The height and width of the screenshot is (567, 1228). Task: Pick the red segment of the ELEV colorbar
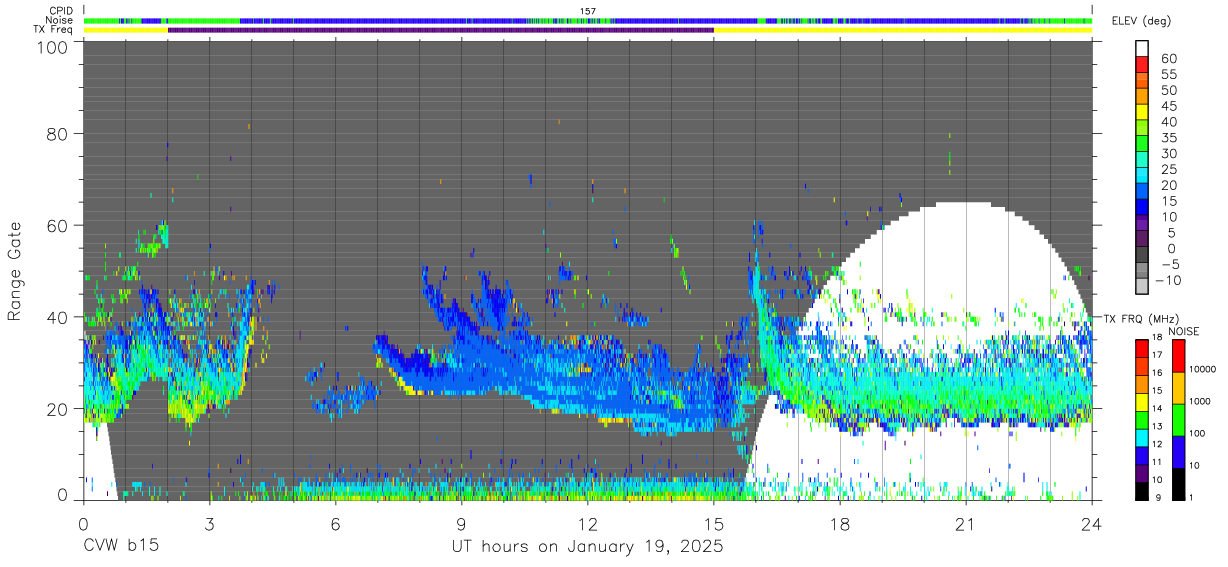point(1143,65)
